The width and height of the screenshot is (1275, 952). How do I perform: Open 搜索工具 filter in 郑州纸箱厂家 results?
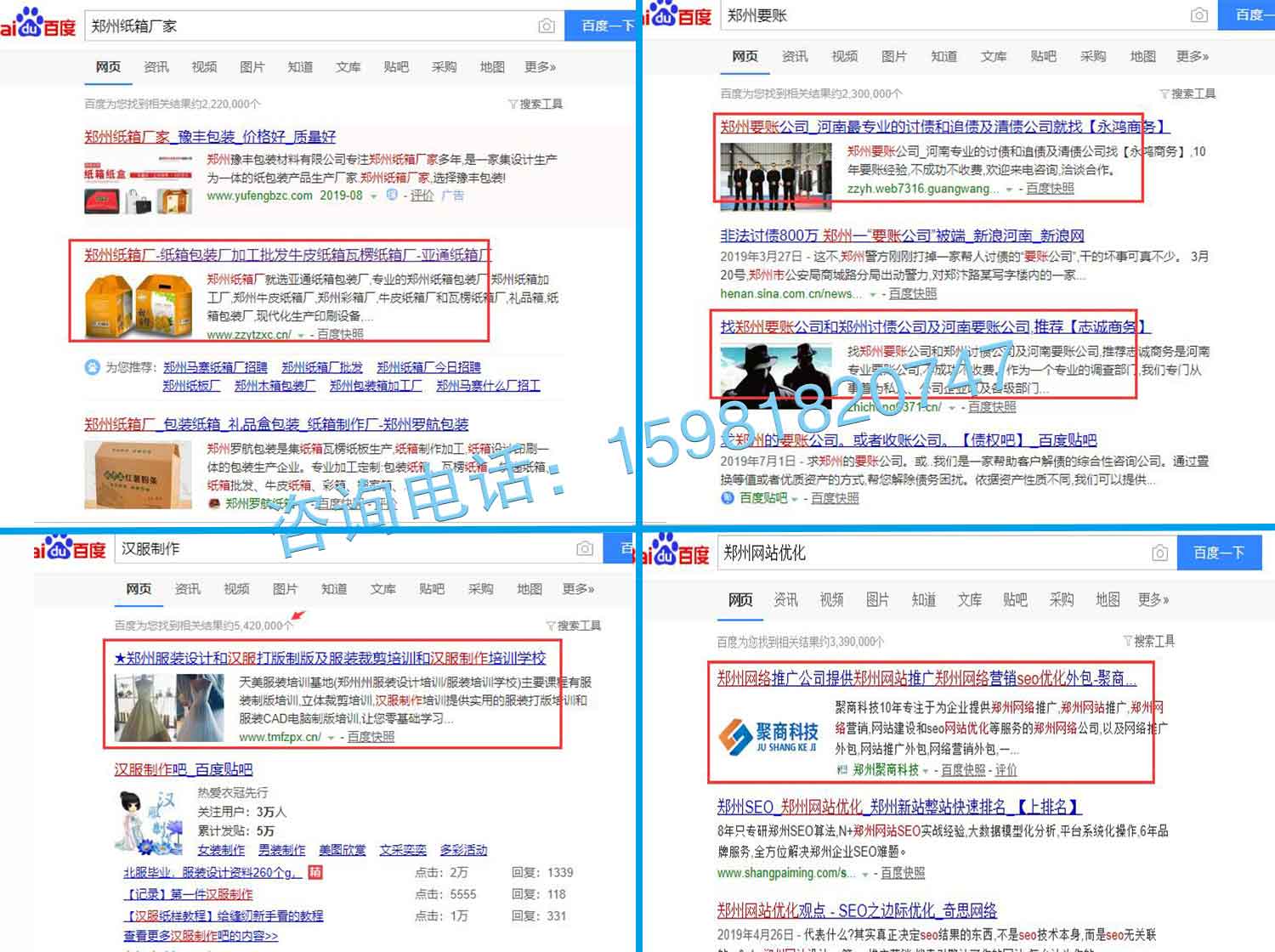point(535,104)
